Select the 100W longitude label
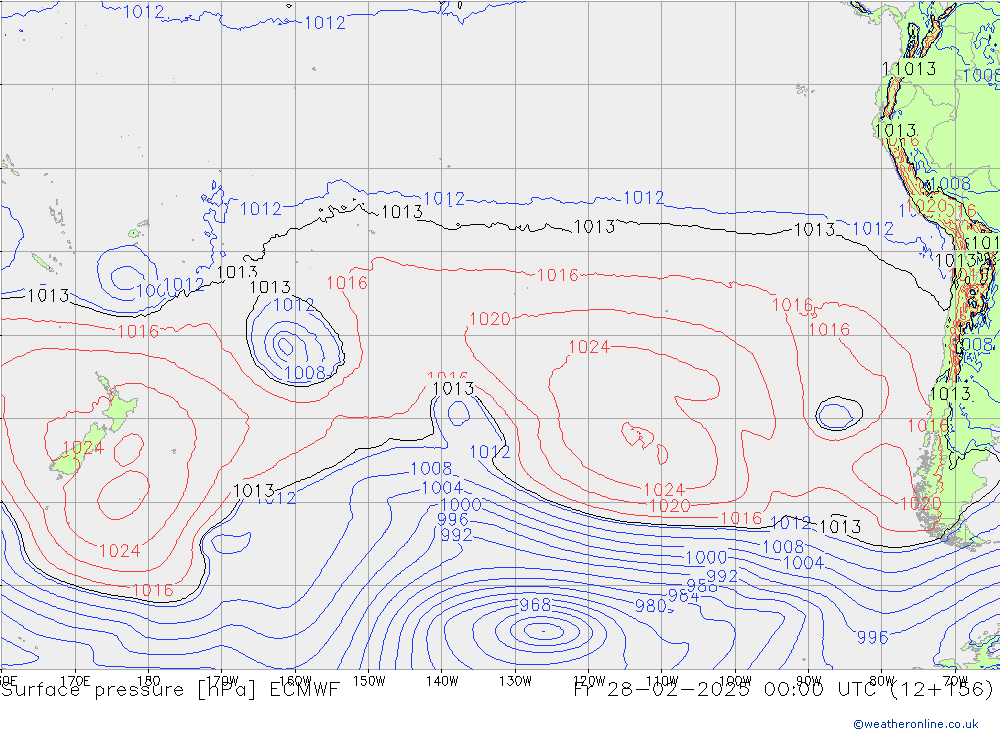1000x733 pixels. click(735, 681)
